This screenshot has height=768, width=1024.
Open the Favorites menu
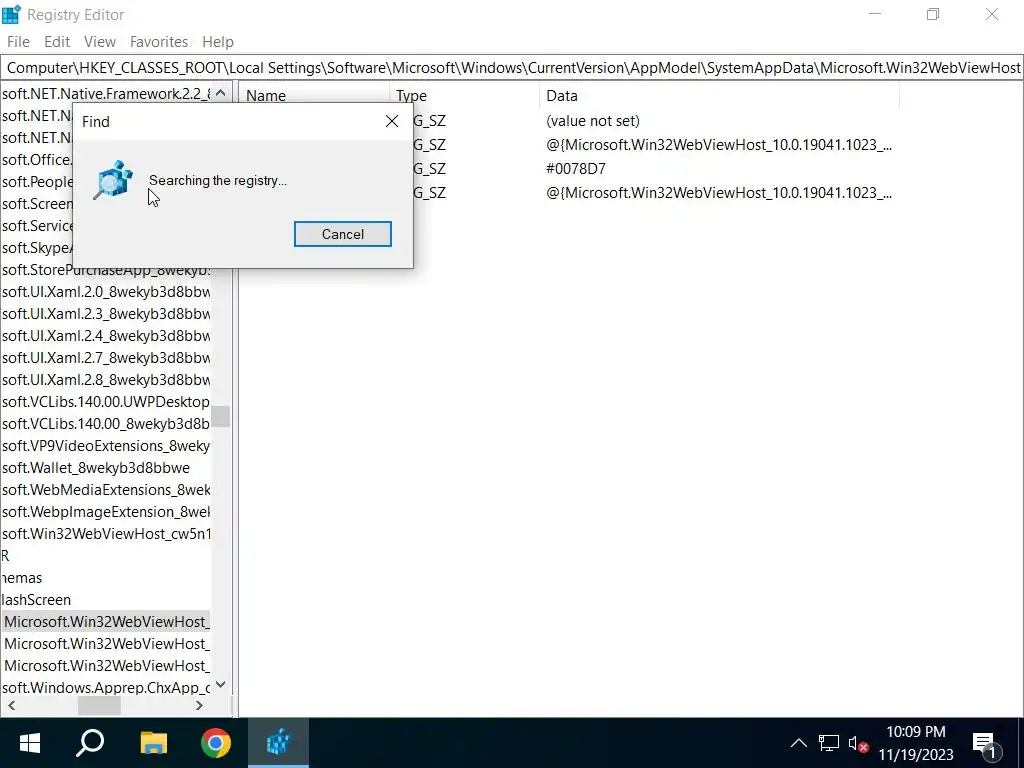click(159, 42)
